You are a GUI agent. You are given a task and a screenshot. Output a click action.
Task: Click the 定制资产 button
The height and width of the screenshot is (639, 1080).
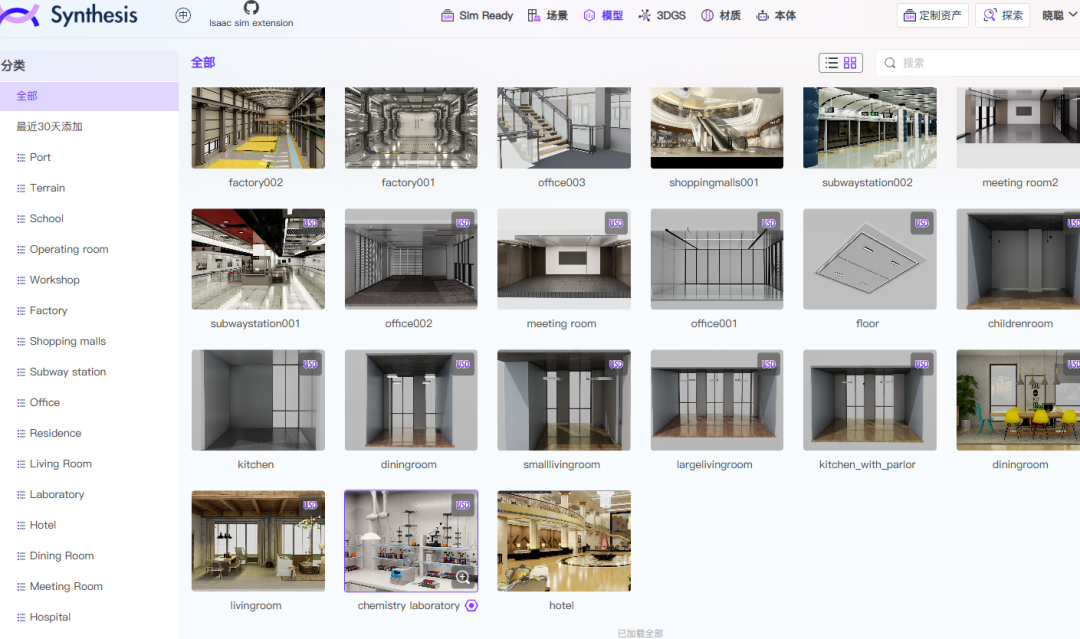tap(933, 15)
